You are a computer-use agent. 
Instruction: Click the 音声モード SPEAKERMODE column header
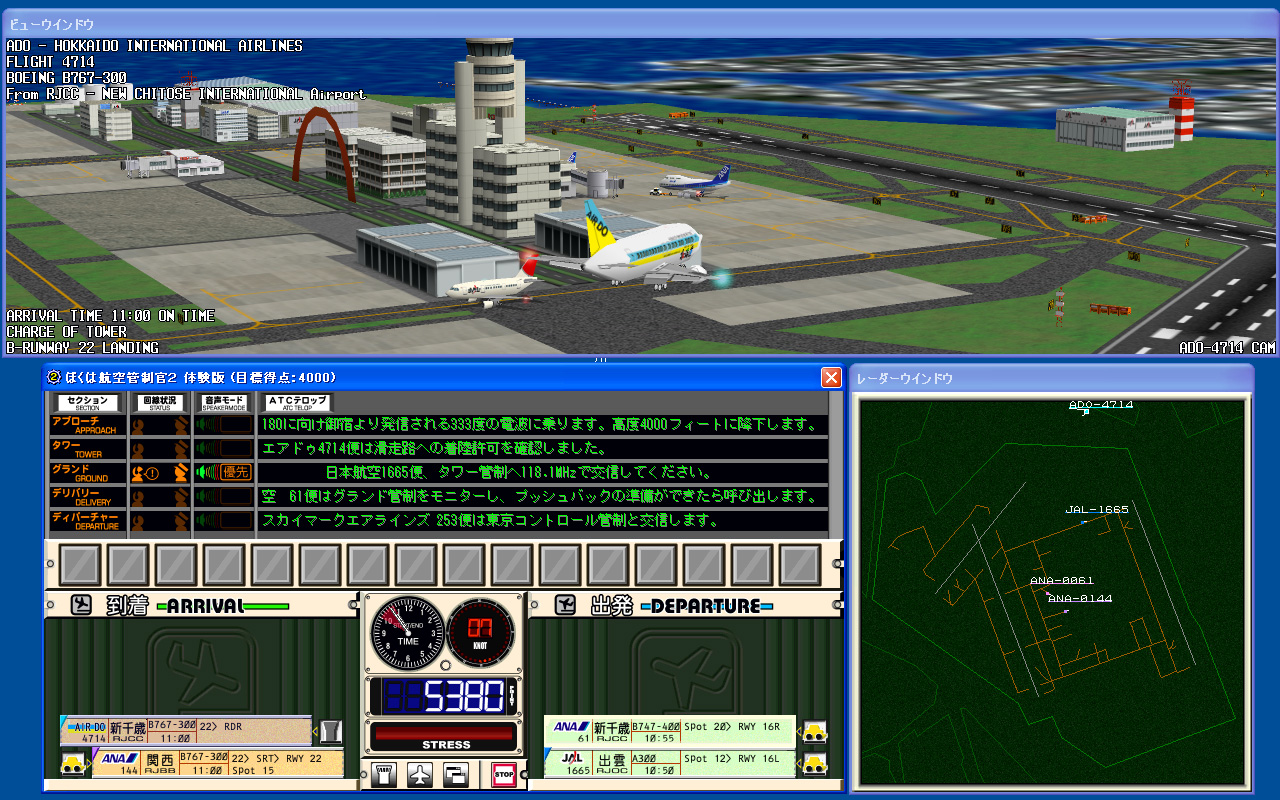(x=224, y=403)
